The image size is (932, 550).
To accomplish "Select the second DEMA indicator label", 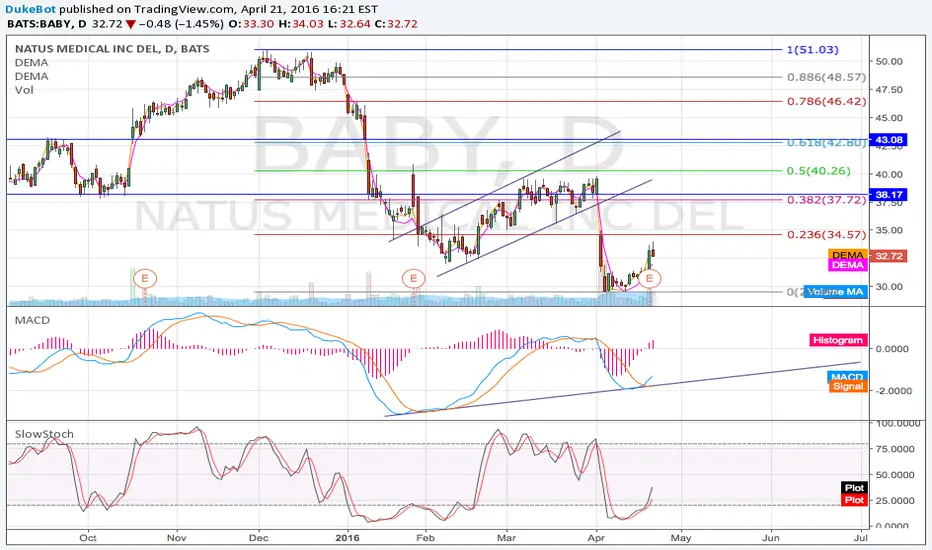I will click(32, 76).
